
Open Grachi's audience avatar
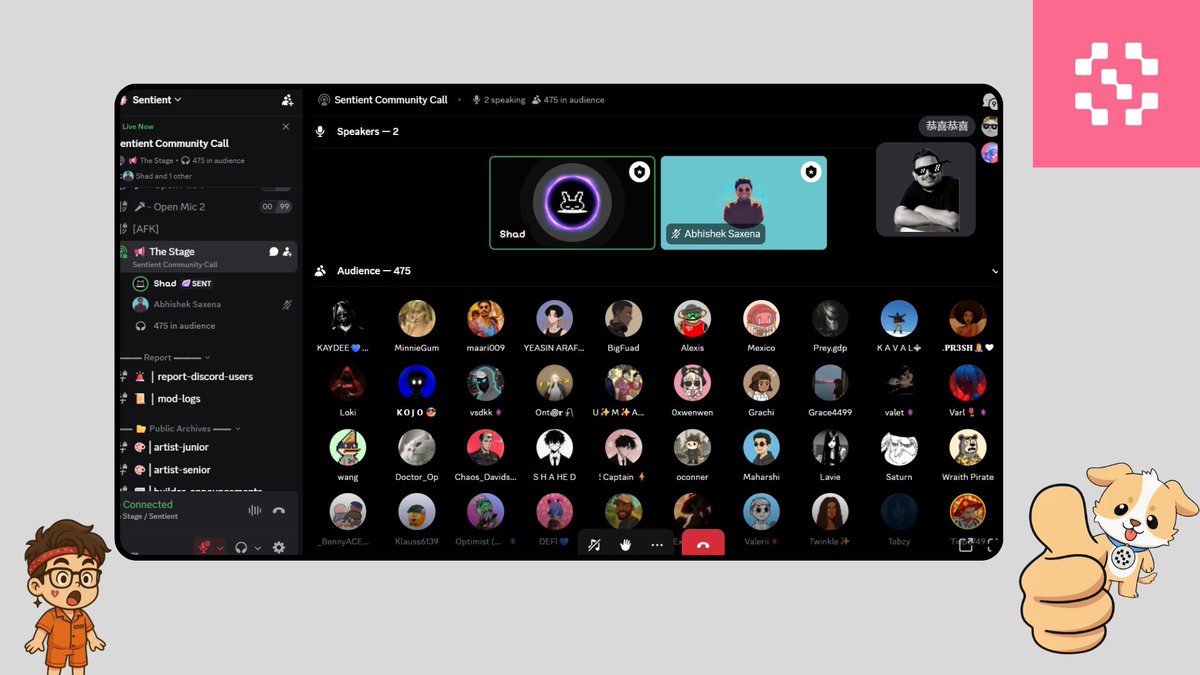(761, 383)
